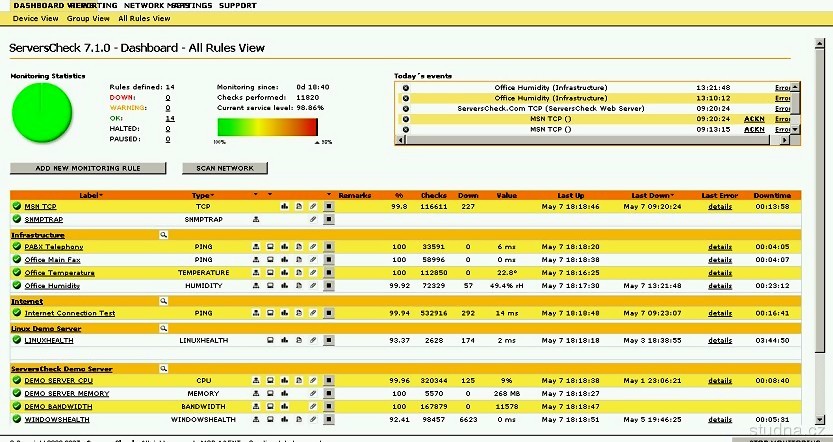Click paperclip icon for Office Temperature

coord(313,273)
